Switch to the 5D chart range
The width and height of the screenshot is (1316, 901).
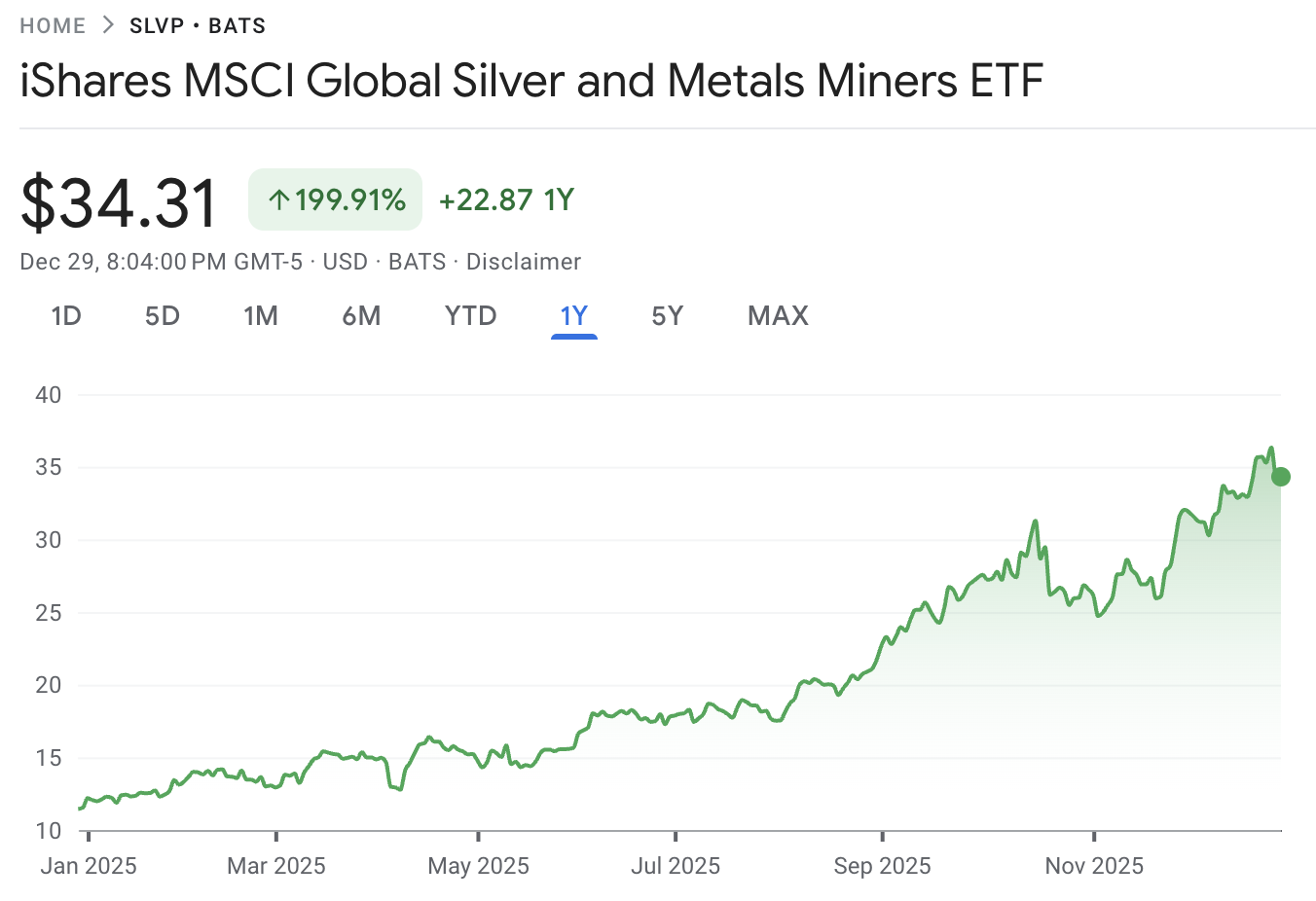(162, 315)
